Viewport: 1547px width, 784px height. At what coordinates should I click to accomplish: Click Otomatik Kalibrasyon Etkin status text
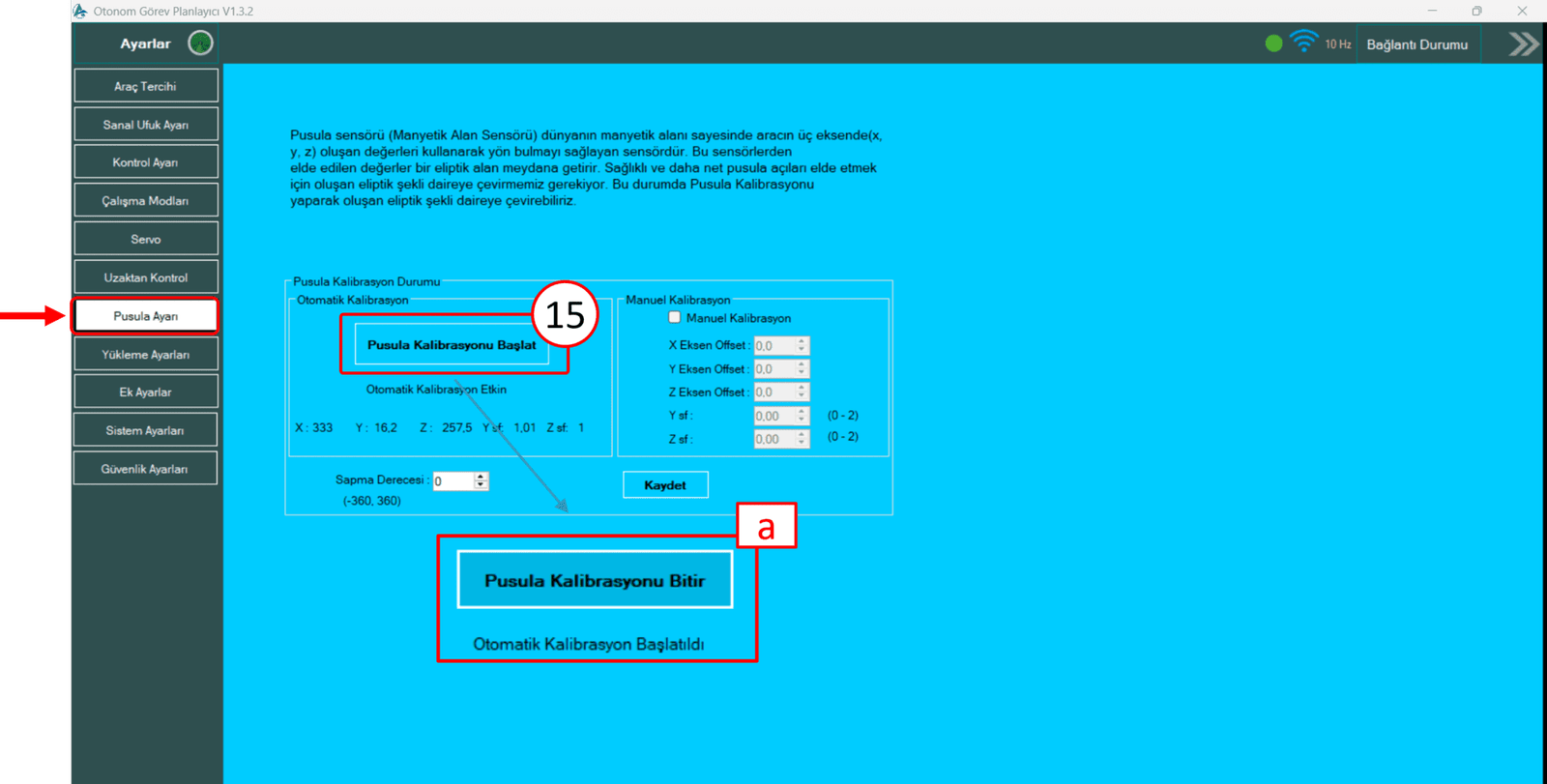click(436, 390)
